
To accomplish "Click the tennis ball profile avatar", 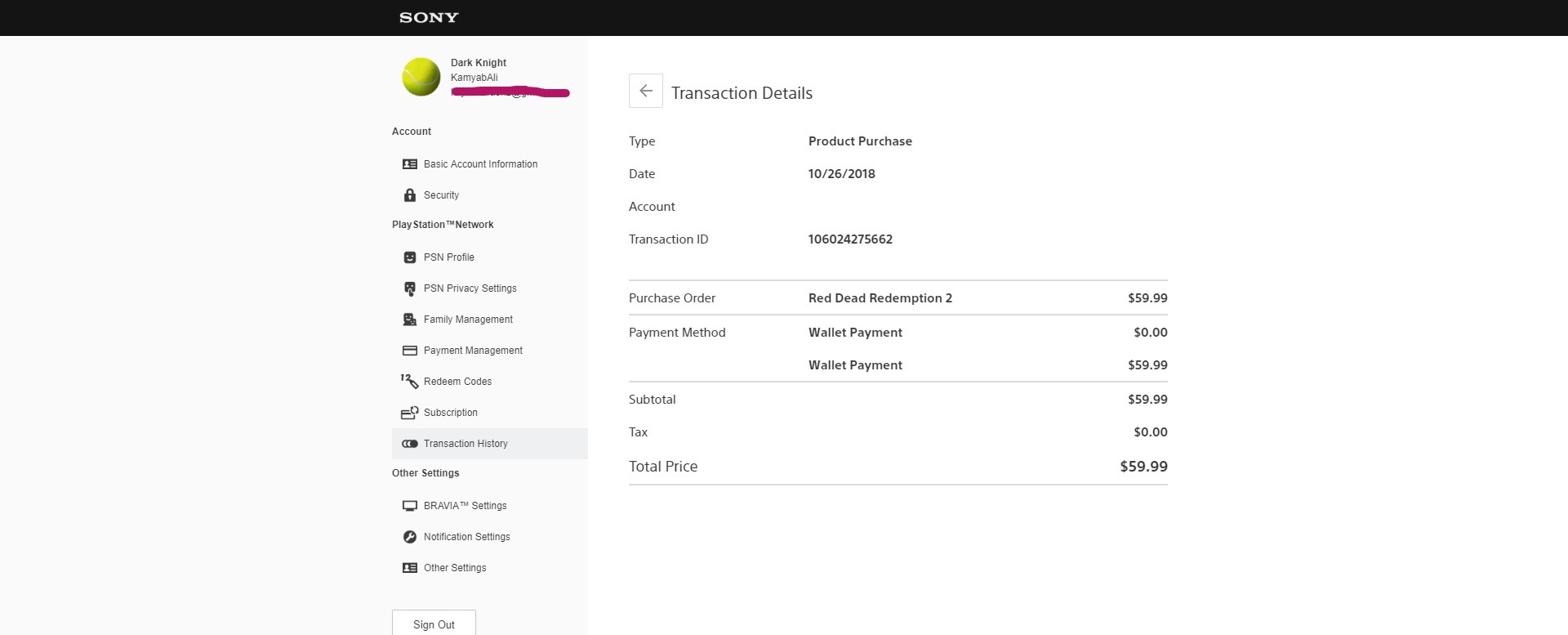I will [421, 77].
